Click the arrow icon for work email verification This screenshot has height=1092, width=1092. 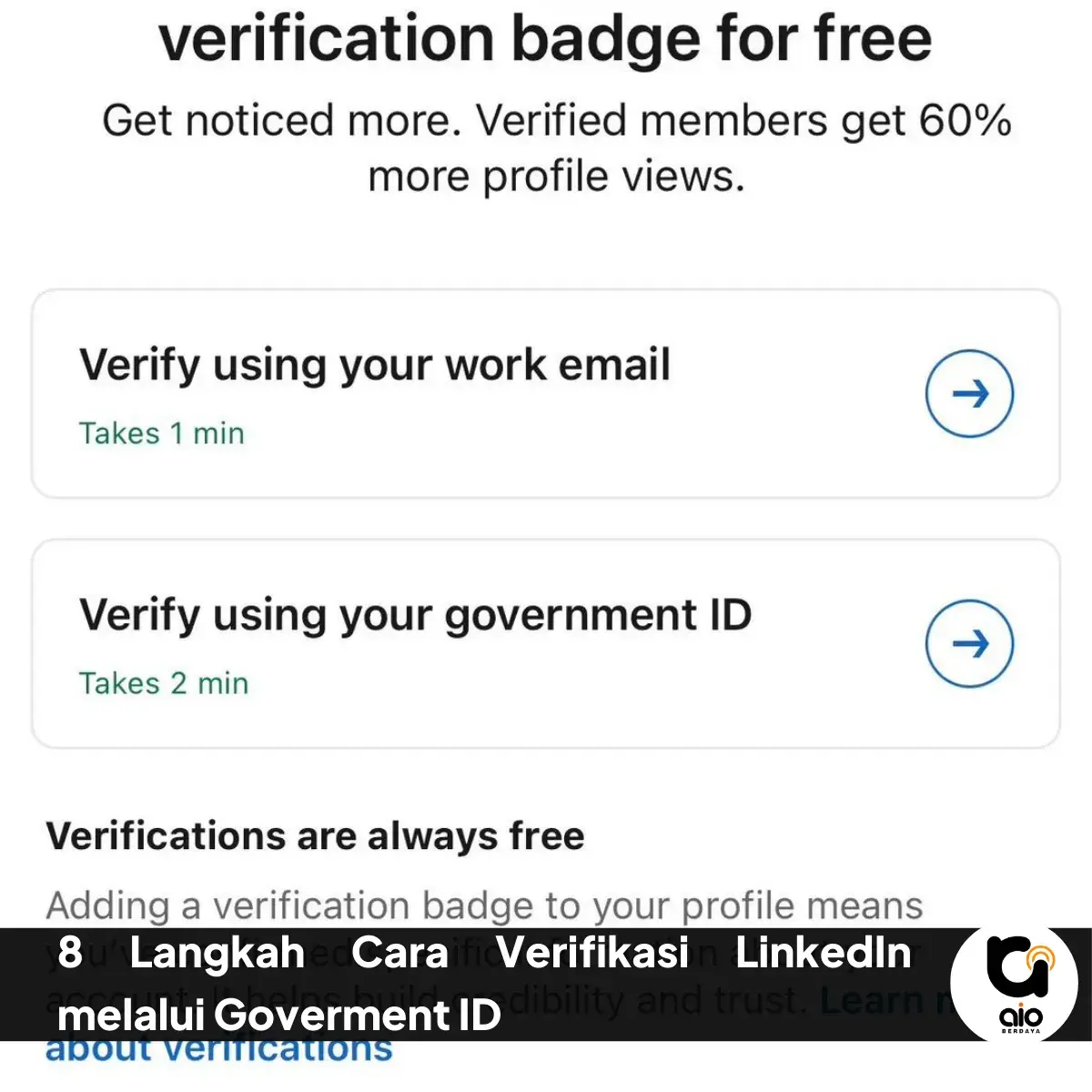point(969,393)
